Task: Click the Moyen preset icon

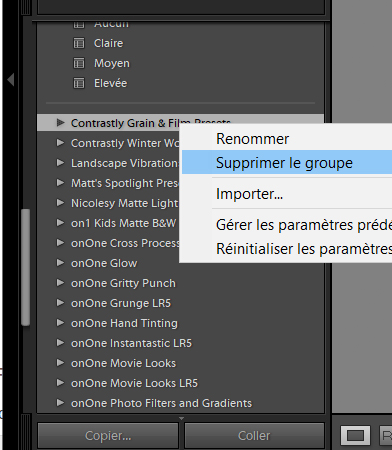Action: tap(79, 63)
